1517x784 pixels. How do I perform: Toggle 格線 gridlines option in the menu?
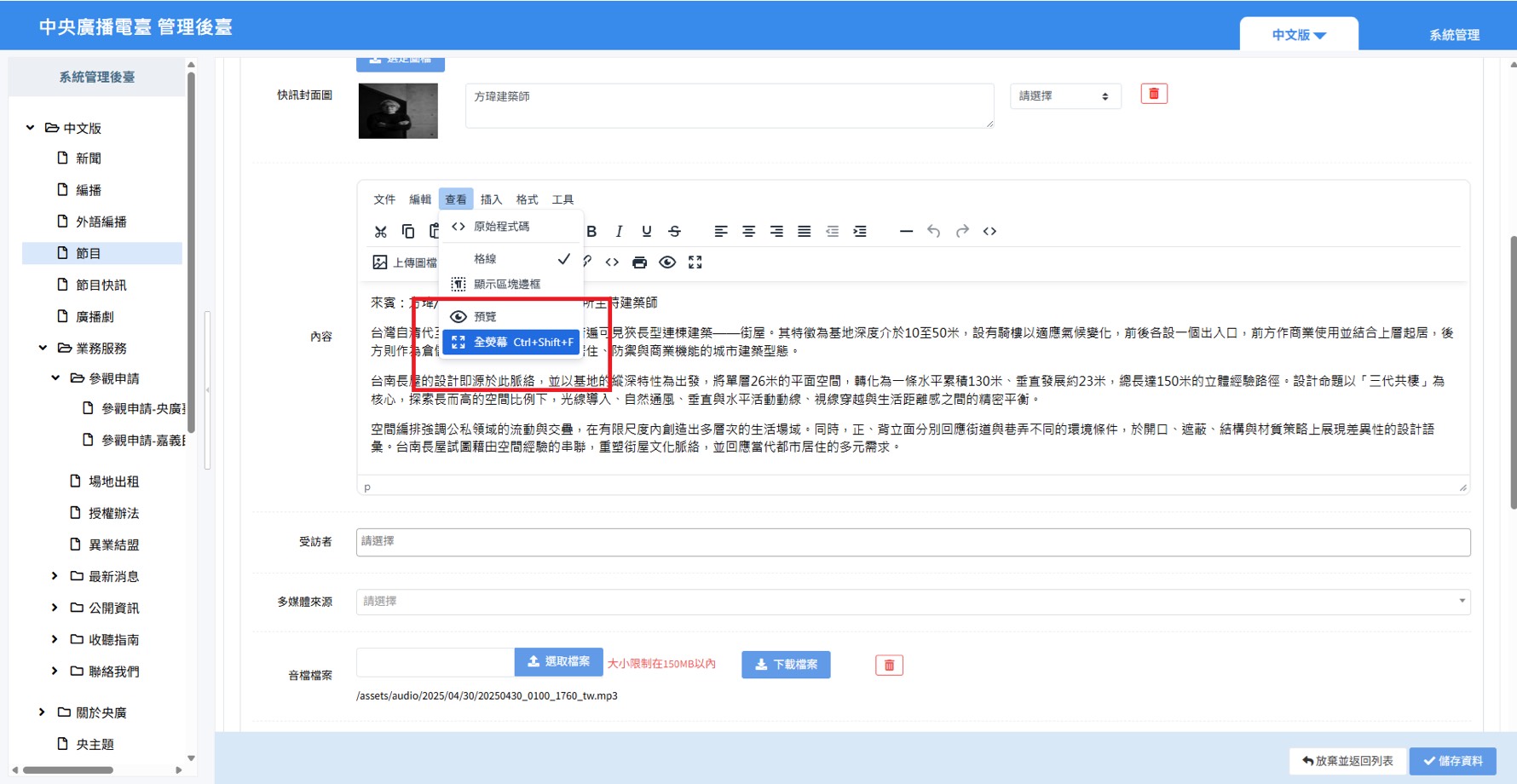[x=511, y=258]
